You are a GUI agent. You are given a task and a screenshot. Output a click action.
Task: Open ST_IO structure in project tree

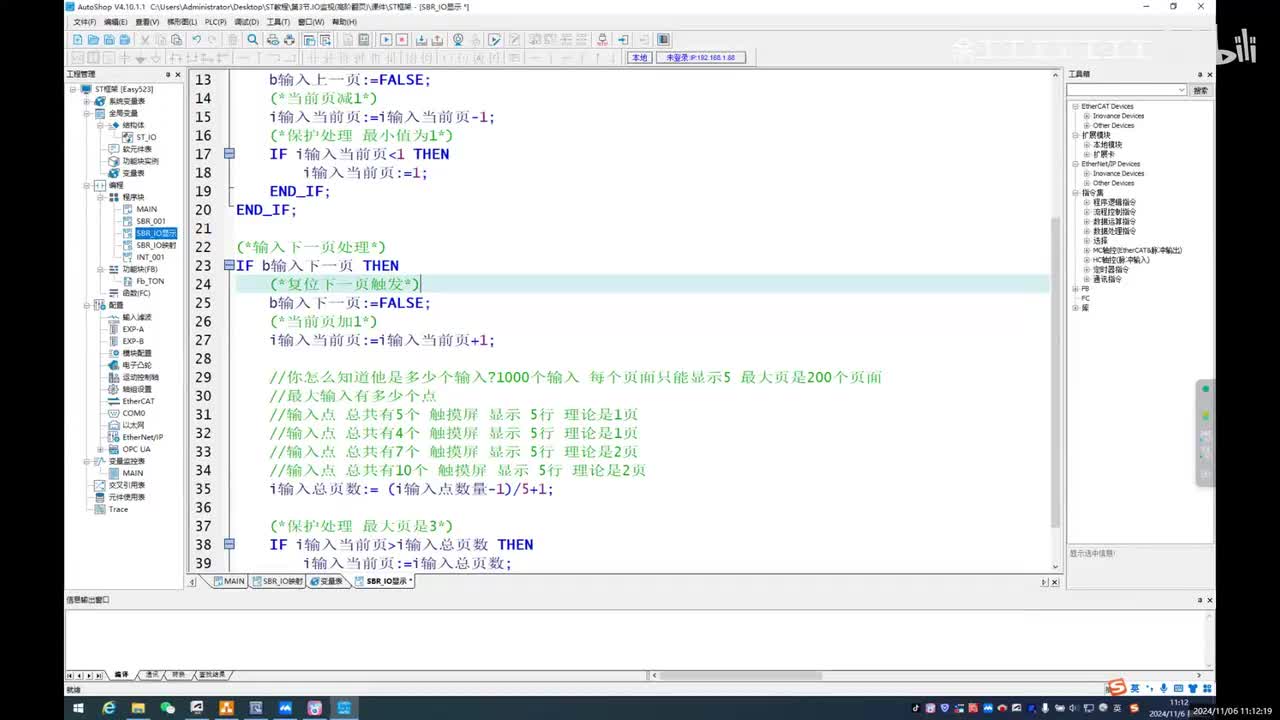pos(146,137)
